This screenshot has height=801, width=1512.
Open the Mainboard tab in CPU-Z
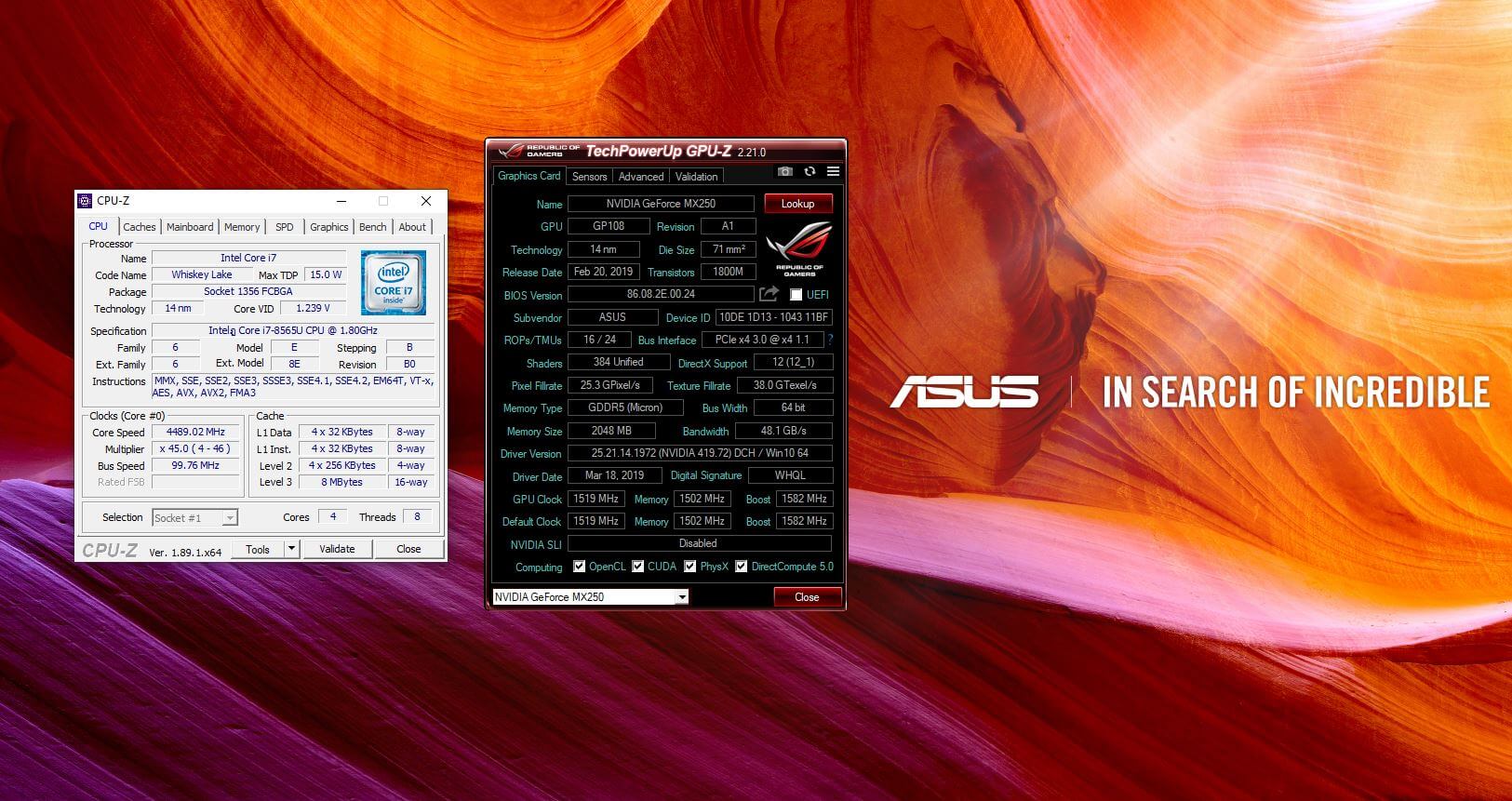[x=190, y=227]
